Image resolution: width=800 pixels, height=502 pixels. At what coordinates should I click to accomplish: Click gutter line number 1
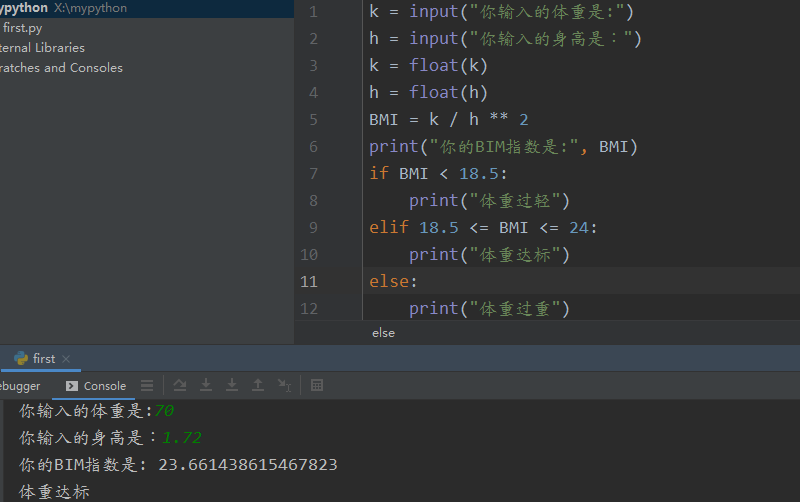coord(313,12)
